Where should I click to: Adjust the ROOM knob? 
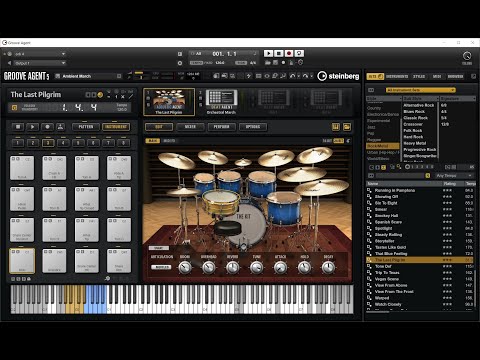pyautogui.click(x=185, y=267)
